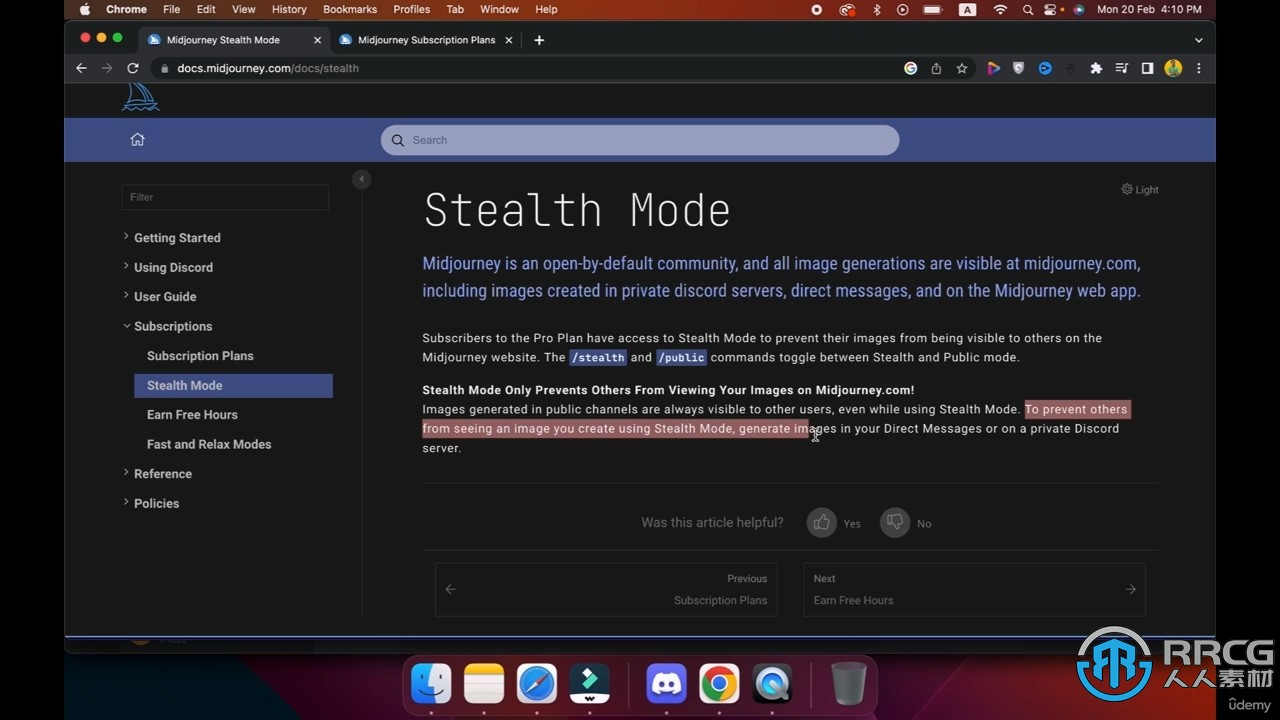Open the Chrome three-dot menu
1280x720 pixels.
1199,68
